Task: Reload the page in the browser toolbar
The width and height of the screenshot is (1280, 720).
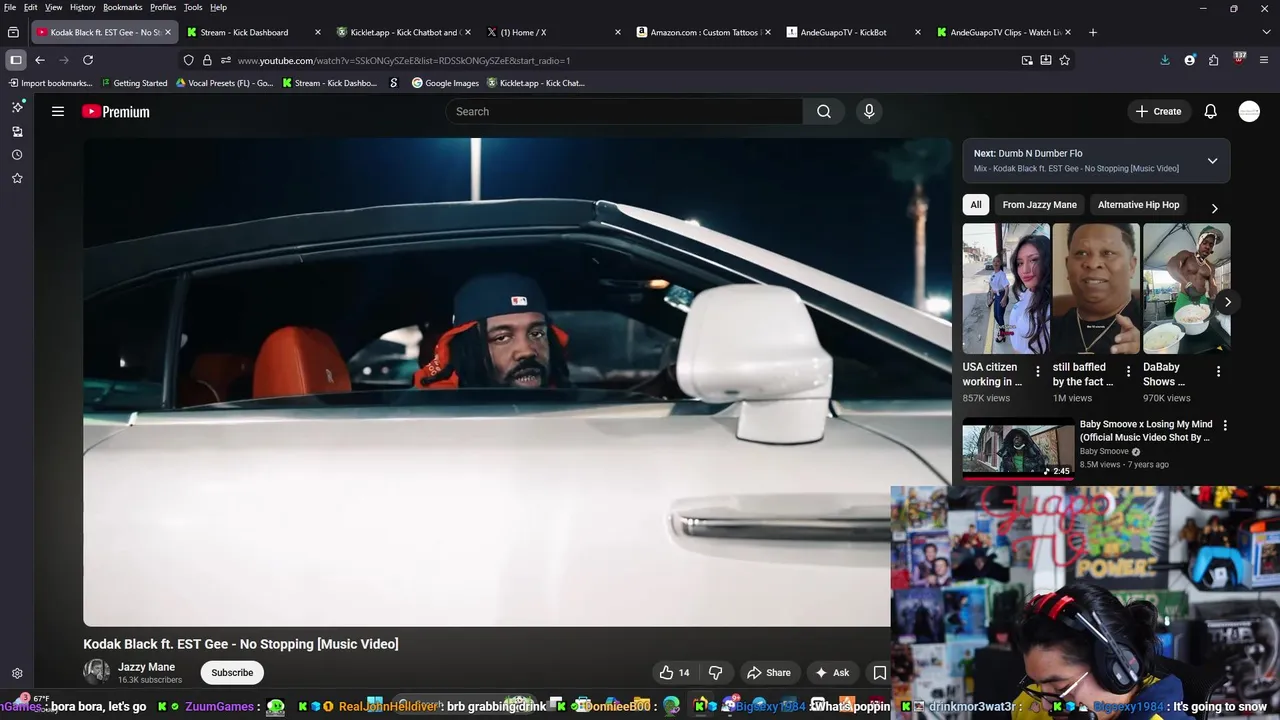Action: pos(88,60)
